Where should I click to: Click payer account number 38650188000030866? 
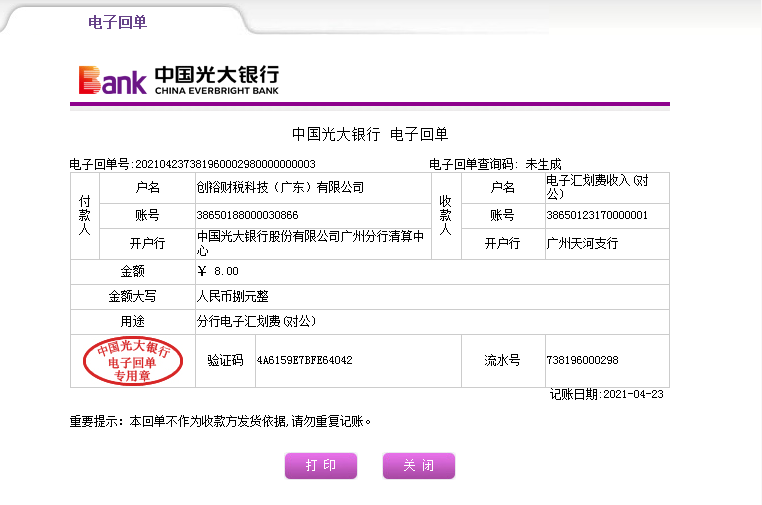[x=247, y=215]
